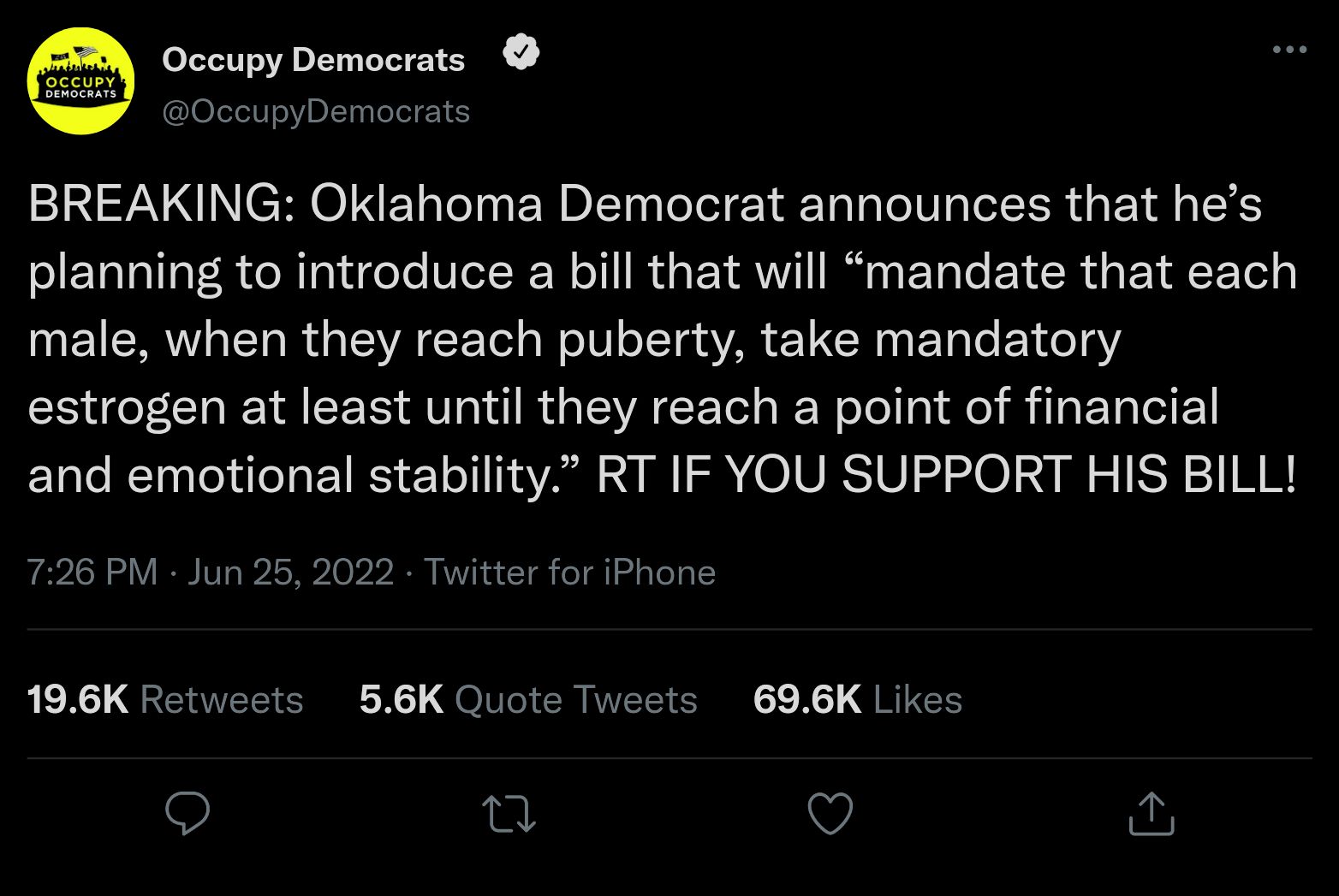Click the verified checkmark badge
This screenshot has width=1339, height=896.
click(521, 53)
